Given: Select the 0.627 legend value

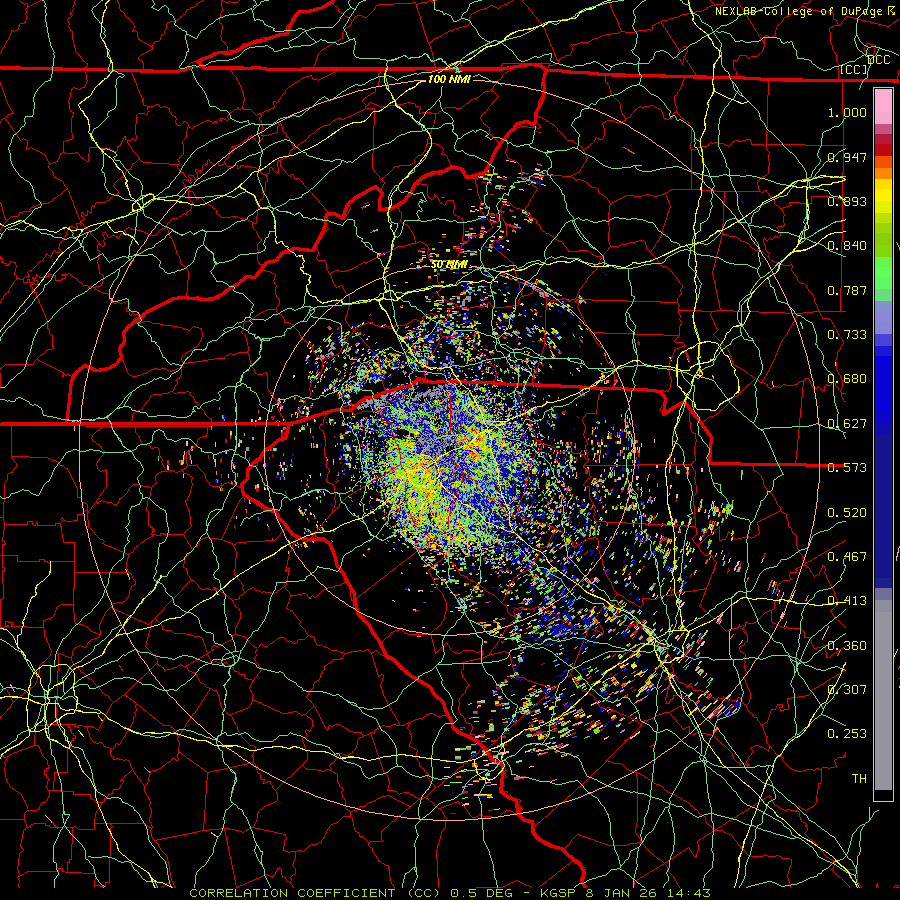Looking at the screenshot, I should (847, 424).
